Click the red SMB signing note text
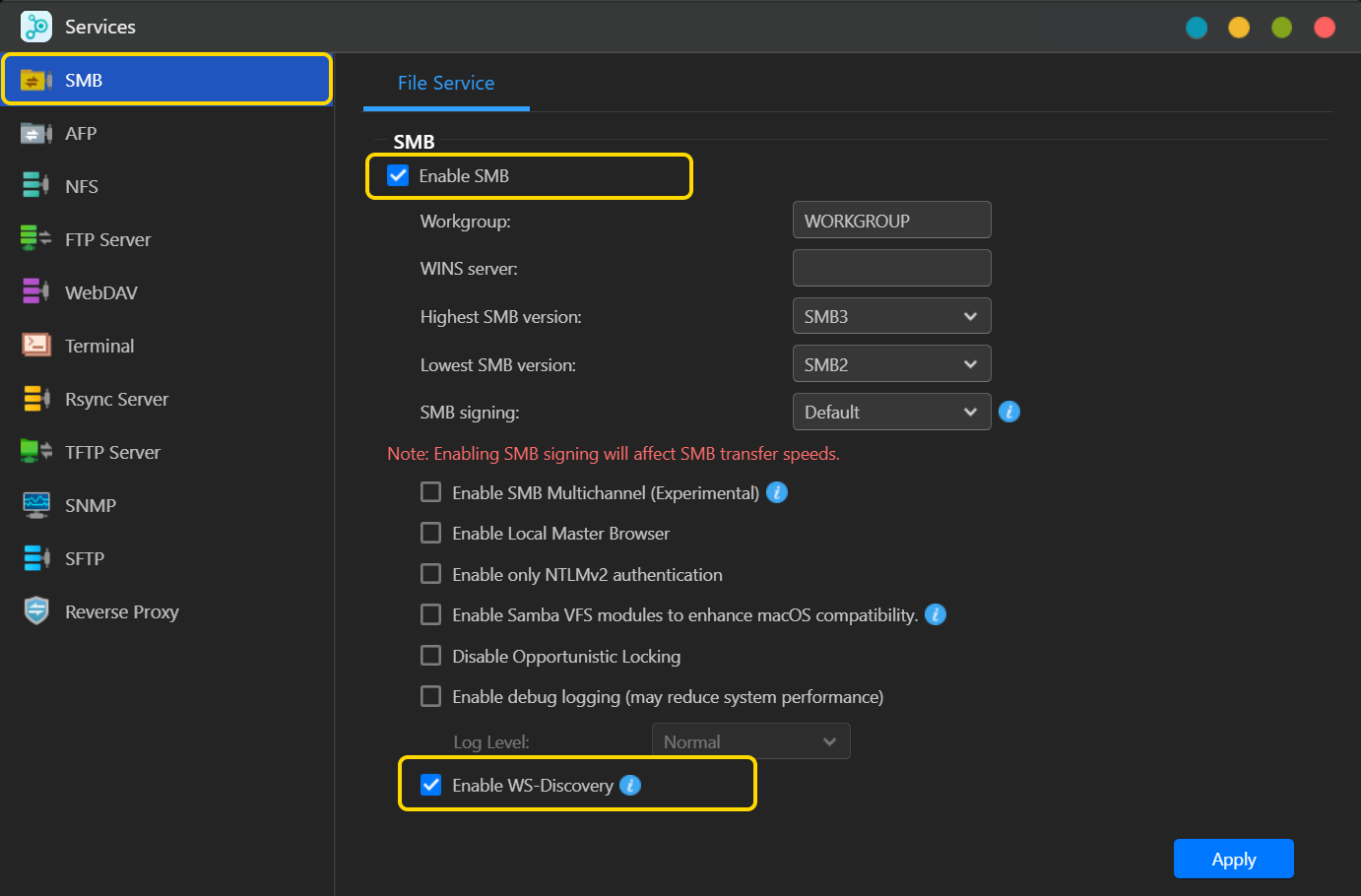The width and height of the screenshot is (1361, 896). point(613,453)
